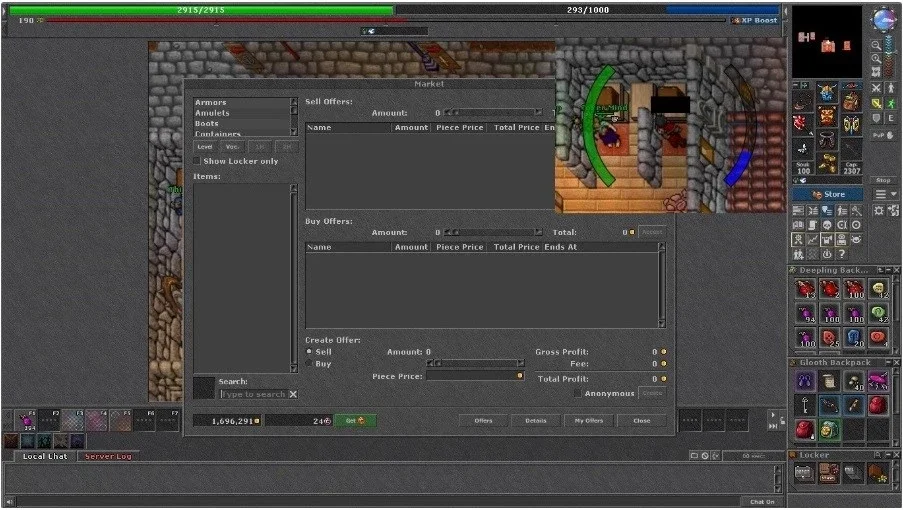903x510 pixels.
Task: Open My Offers in the Market
Action: tap(589, 421)
